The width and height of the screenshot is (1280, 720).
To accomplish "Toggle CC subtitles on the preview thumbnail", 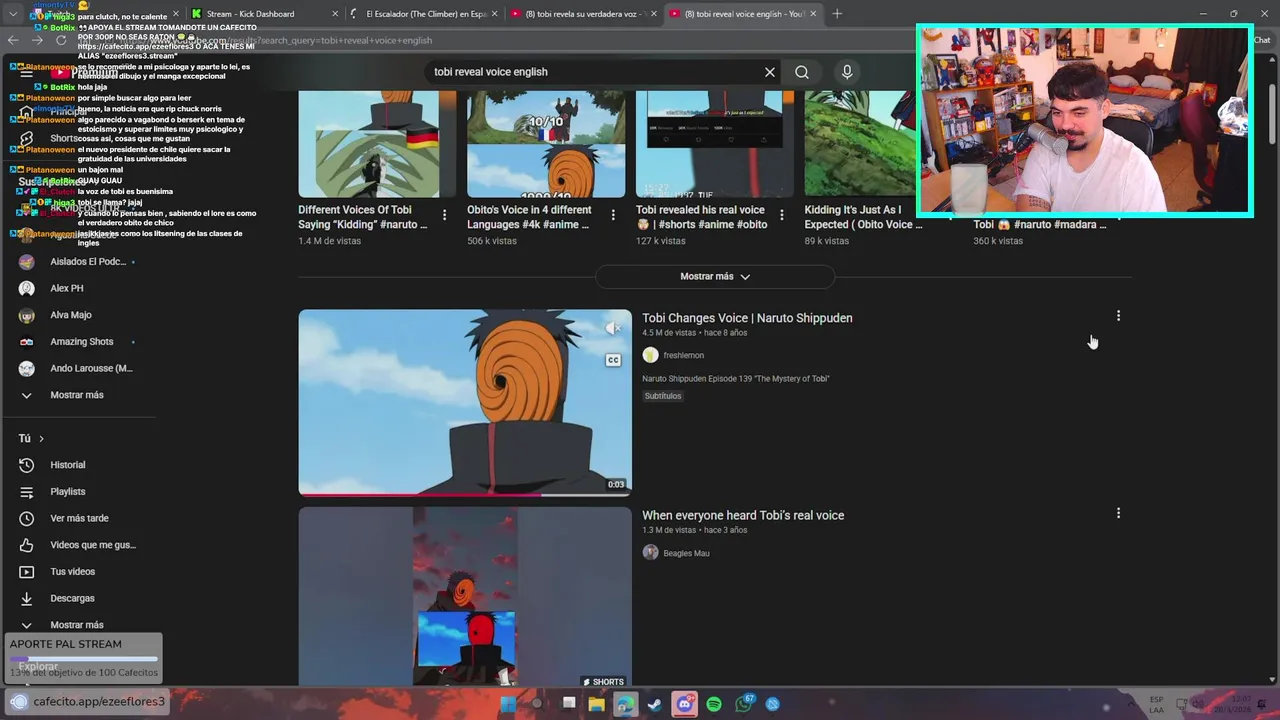I will (x=613, y=360).
